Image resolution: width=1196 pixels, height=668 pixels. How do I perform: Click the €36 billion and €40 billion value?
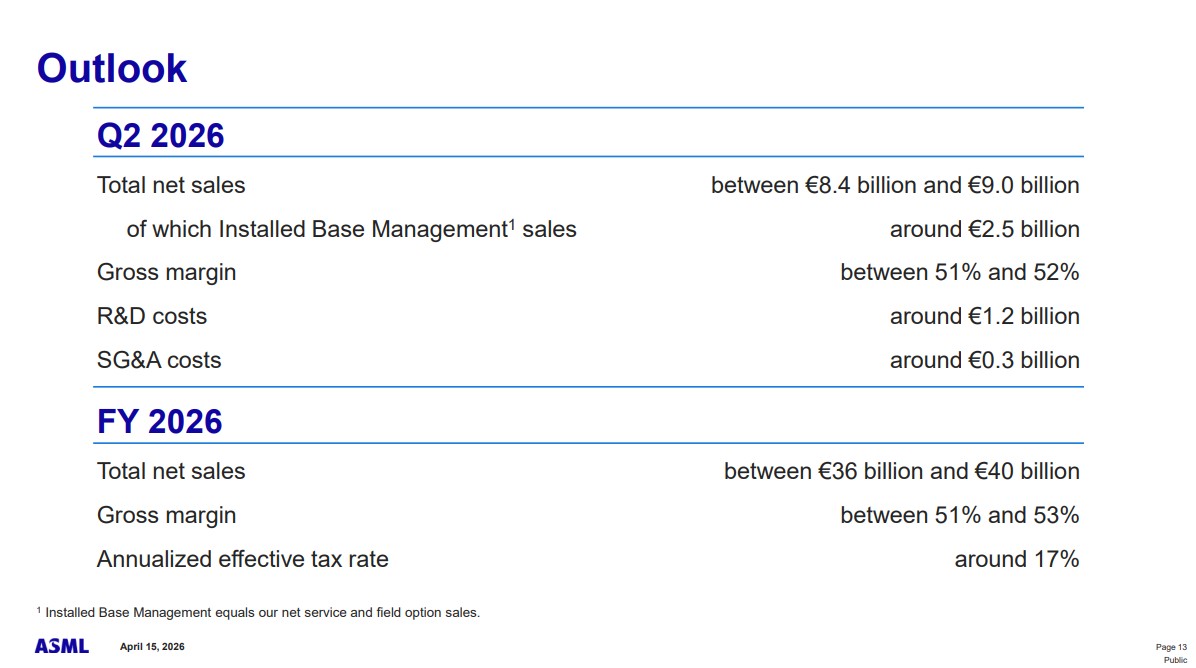coord(902,471)
